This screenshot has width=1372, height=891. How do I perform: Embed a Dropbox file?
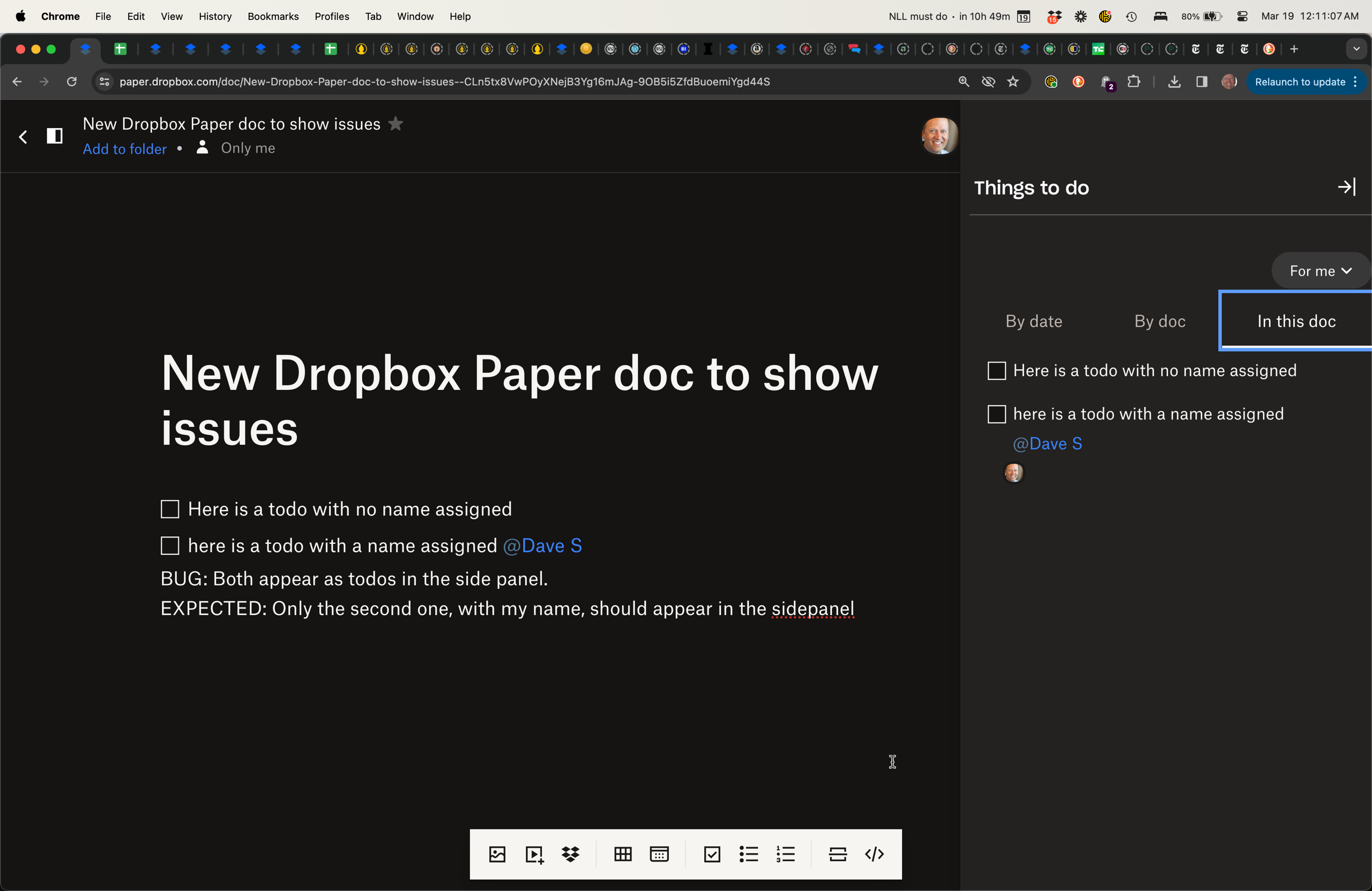coord(570,854)
